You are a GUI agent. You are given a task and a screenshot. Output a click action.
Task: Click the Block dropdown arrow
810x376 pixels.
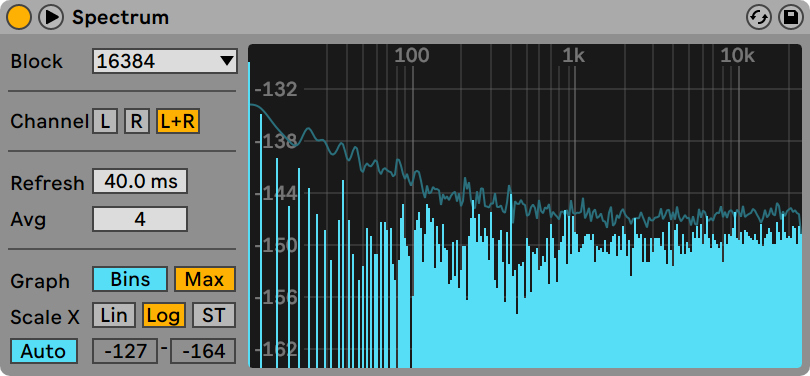[227, 61]
